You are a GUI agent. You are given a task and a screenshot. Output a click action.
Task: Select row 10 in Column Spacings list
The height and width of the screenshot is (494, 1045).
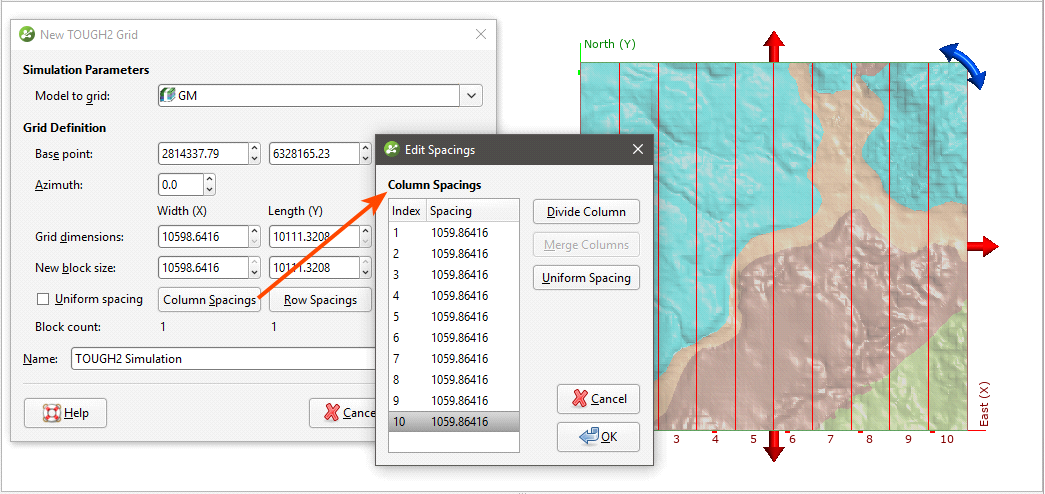coord(453,422)
